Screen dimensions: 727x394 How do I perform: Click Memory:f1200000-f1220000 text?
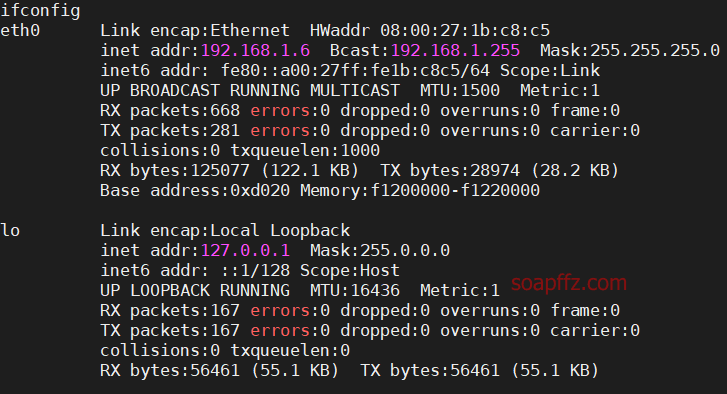click(x=420, y=191)
